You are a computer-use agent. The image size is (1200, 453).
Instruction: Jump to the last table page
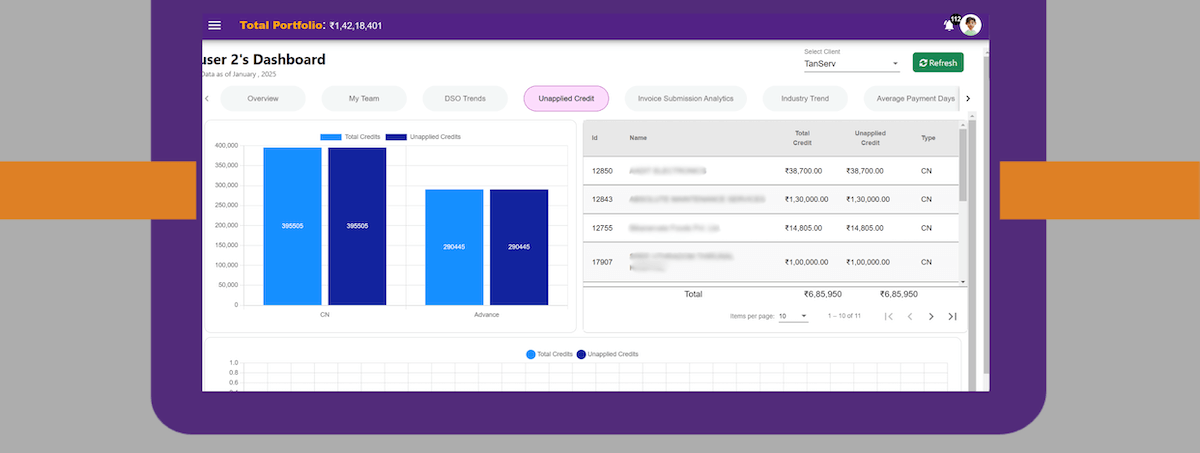pyautogui.click(x=952, y=316)
